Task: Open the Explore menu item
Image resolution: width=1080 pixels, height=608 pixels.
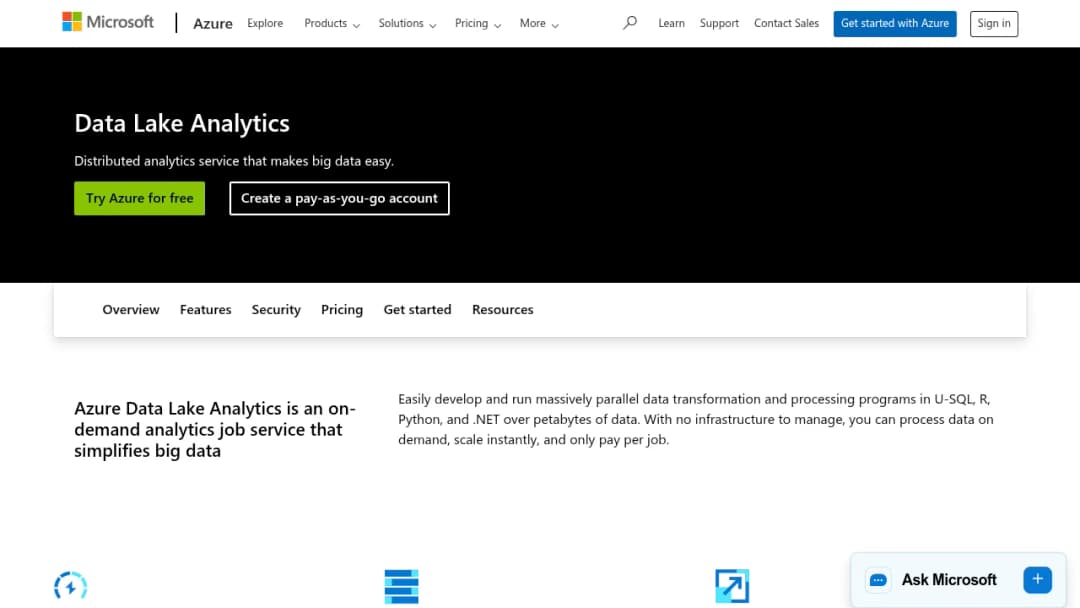Action: tap(265, 23)
